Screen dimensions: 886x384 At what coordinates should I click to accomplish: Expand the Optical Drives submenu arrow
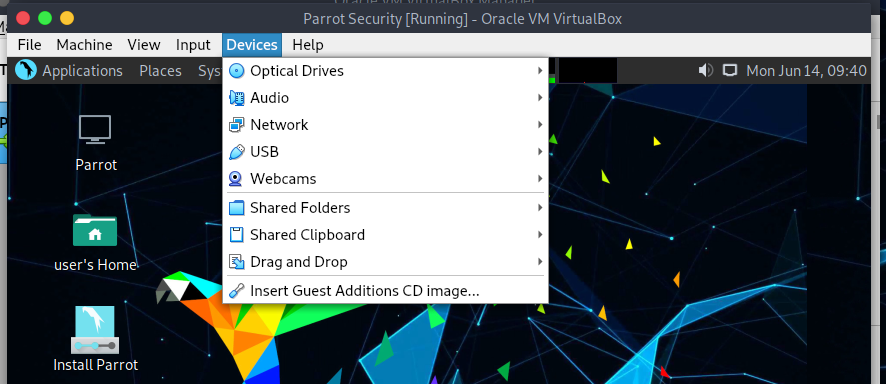coord(540,71)
